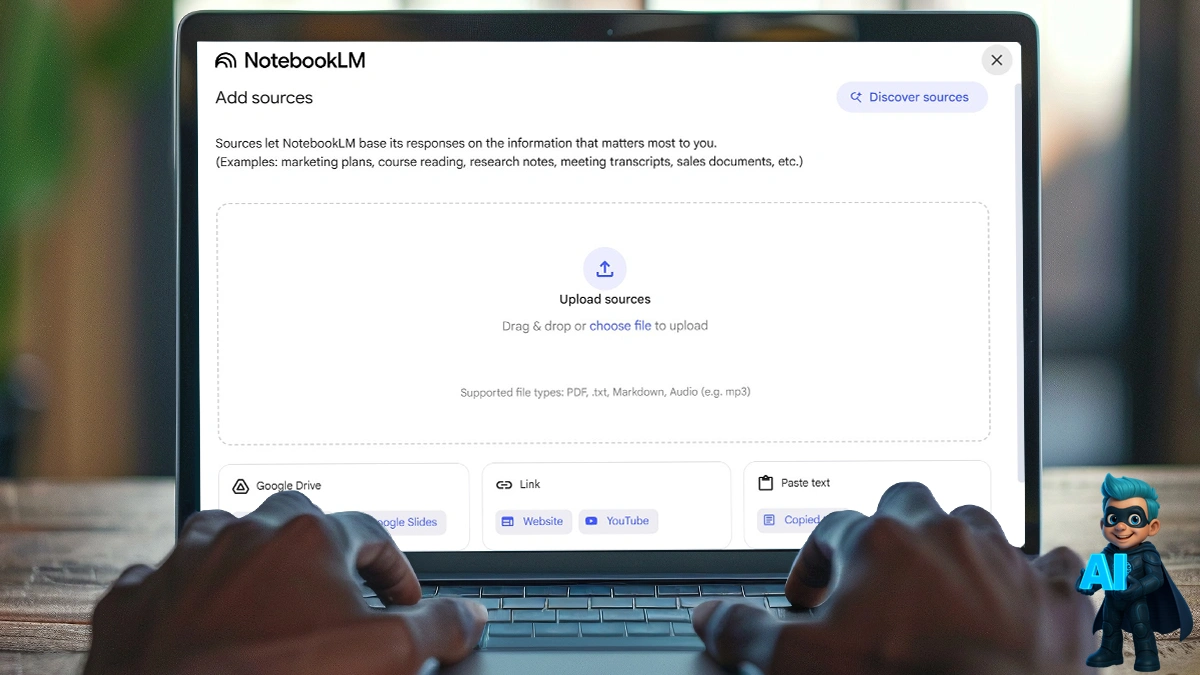
Task: Click the upload arrow icon
Action: 605,269
